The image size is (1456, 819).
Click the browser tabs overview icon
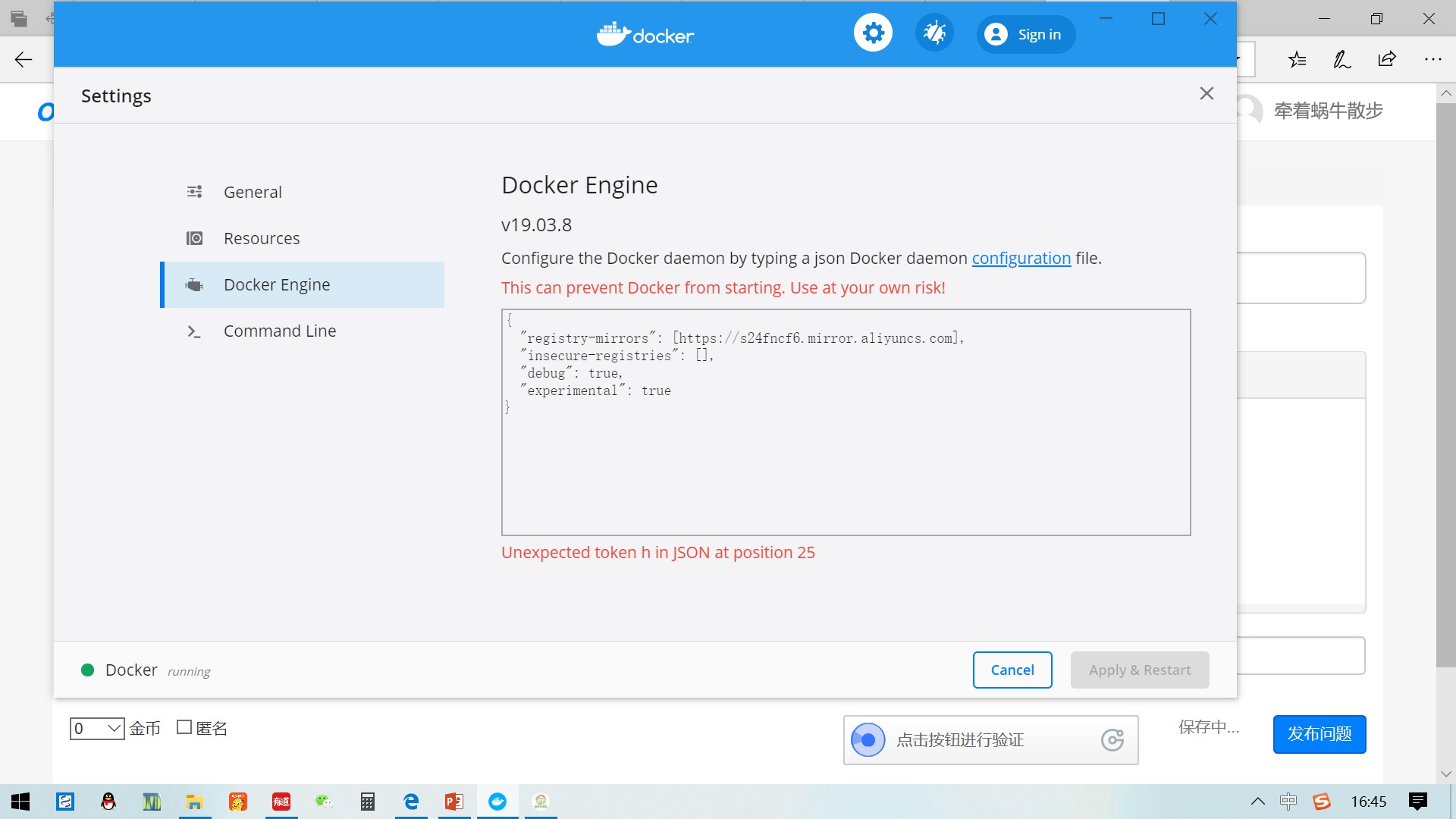(19, 18)
